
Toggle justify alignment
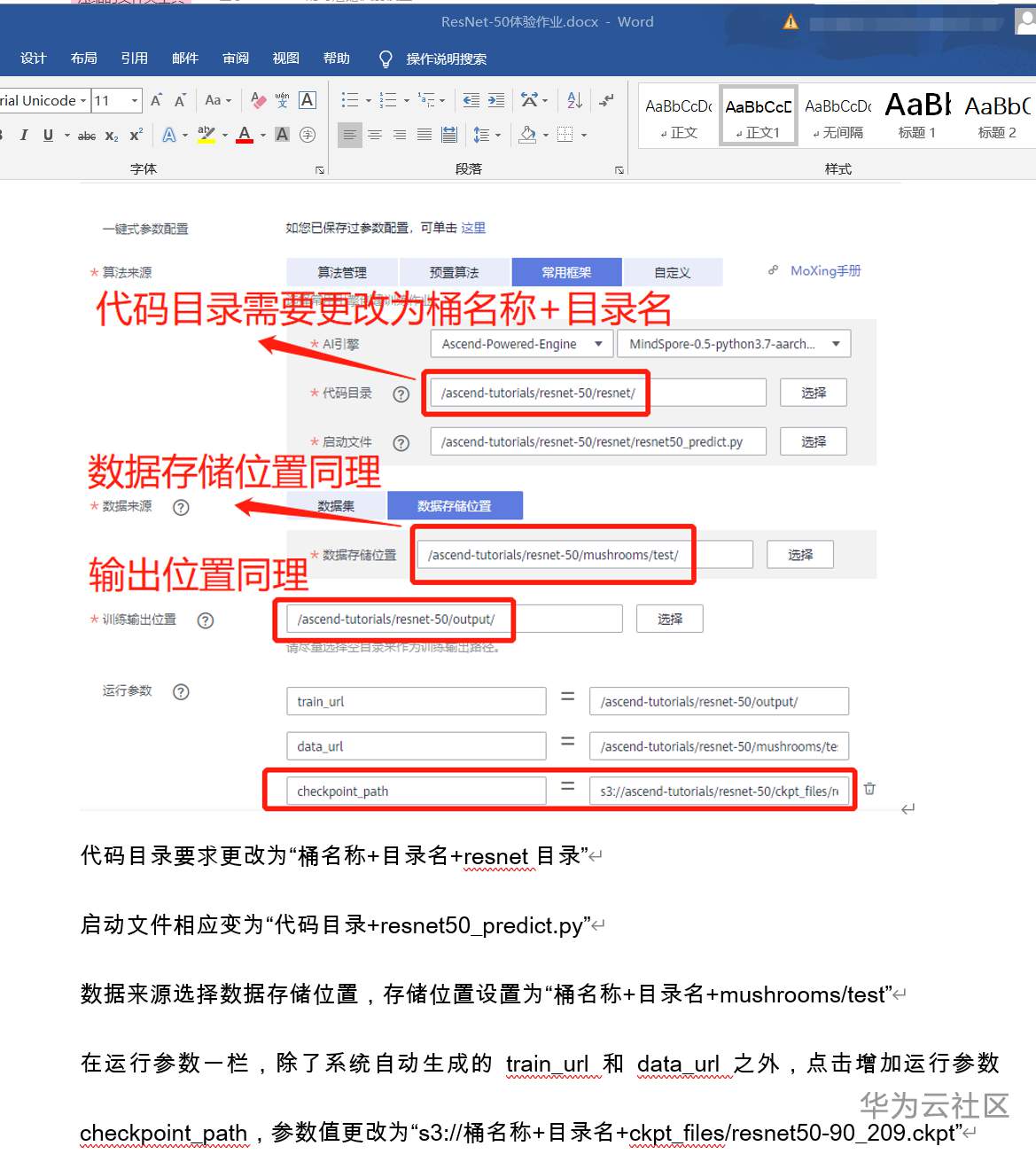[x=425, y=135]
